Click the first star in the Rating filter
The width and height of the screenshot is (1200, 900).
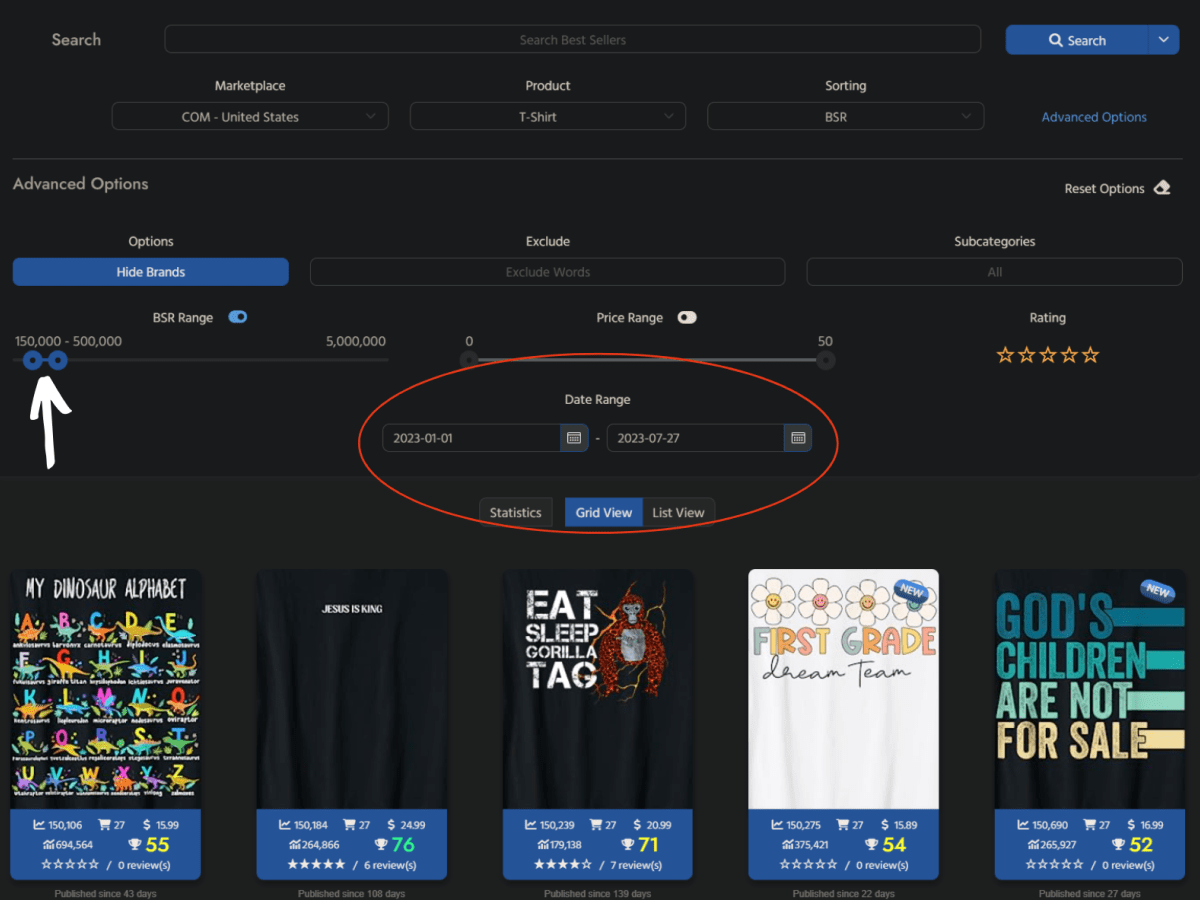1005,355
